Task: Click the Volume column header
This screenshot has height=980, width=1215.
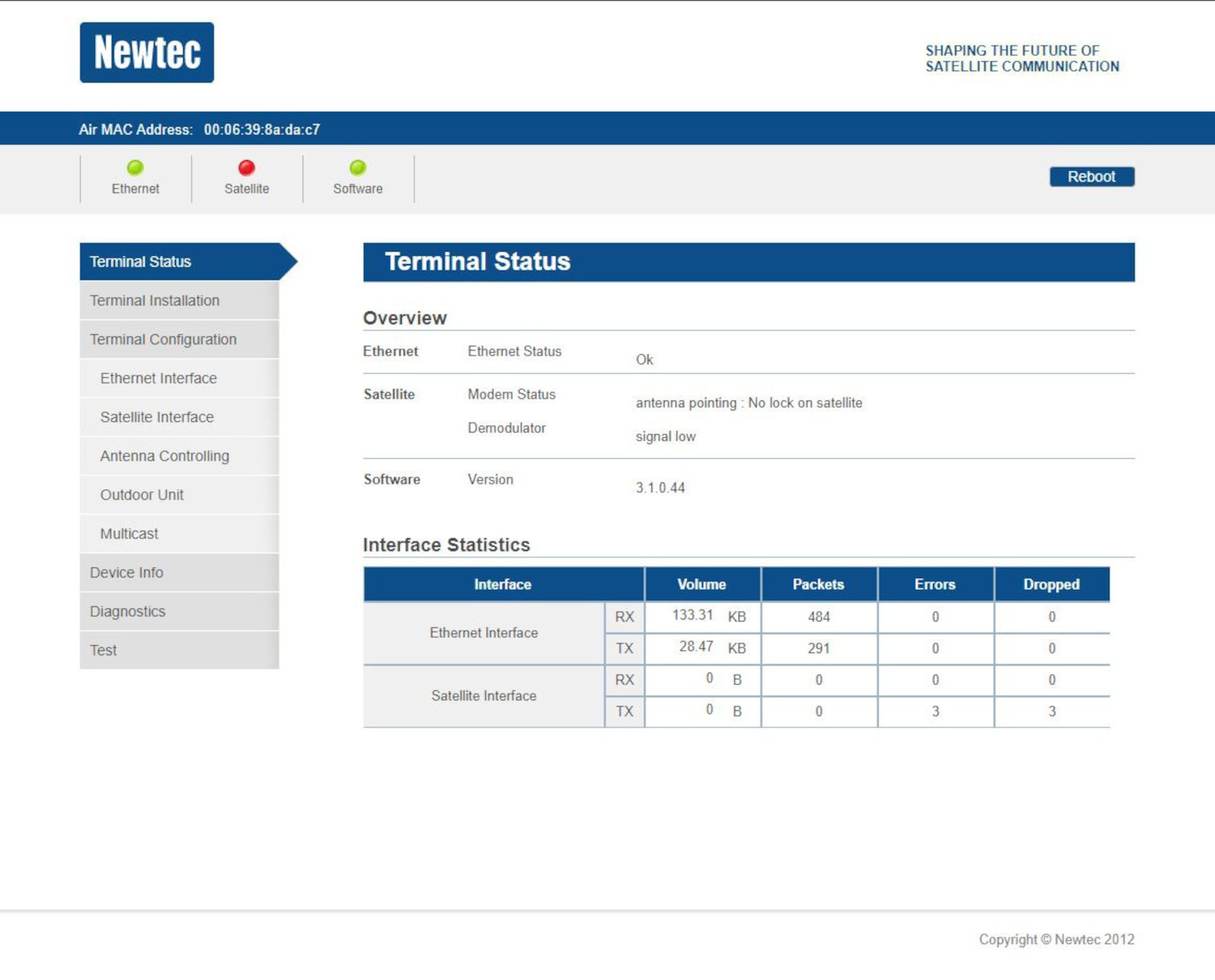Action: coord(702,584)
